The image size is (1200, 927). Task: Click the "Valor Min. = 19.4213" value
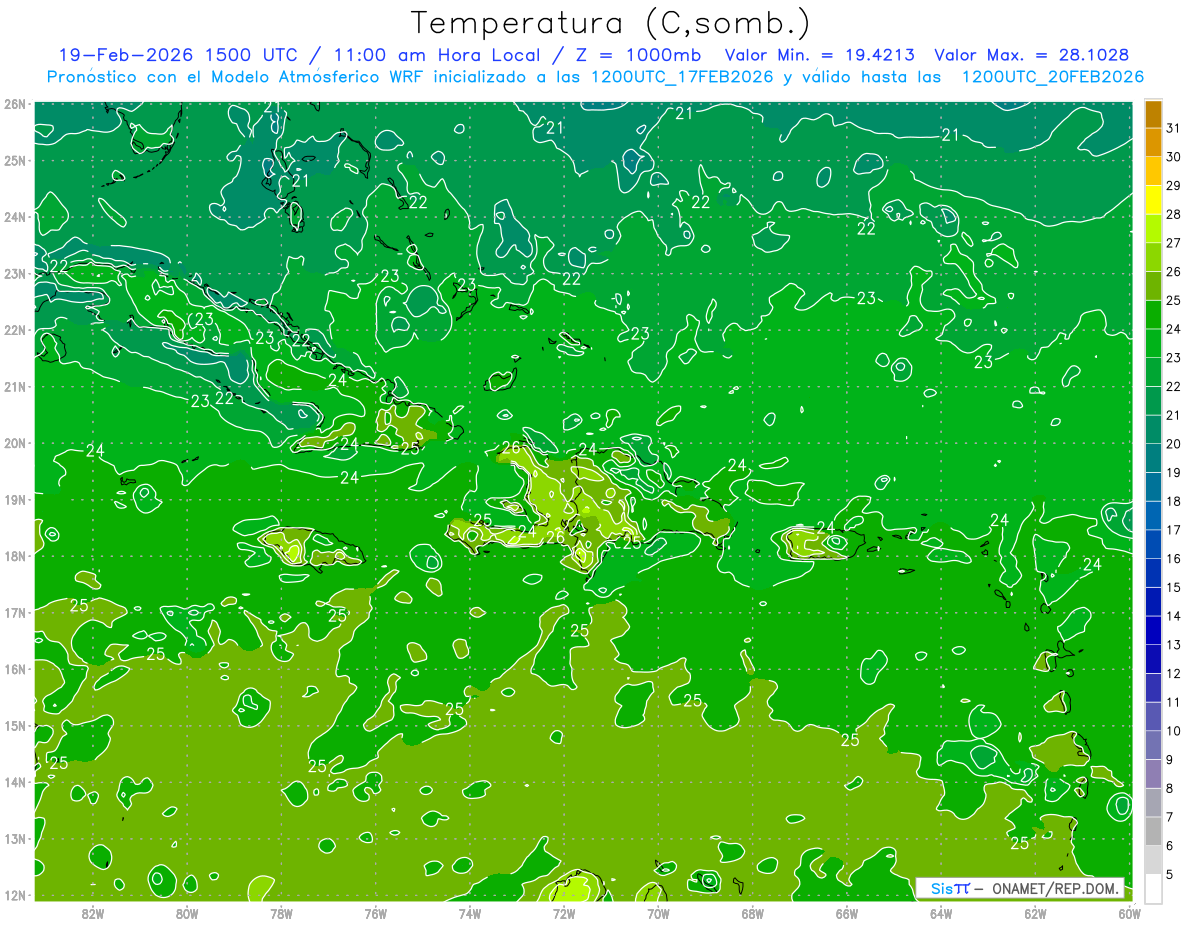pyautogui.click(x=819, y=55)
